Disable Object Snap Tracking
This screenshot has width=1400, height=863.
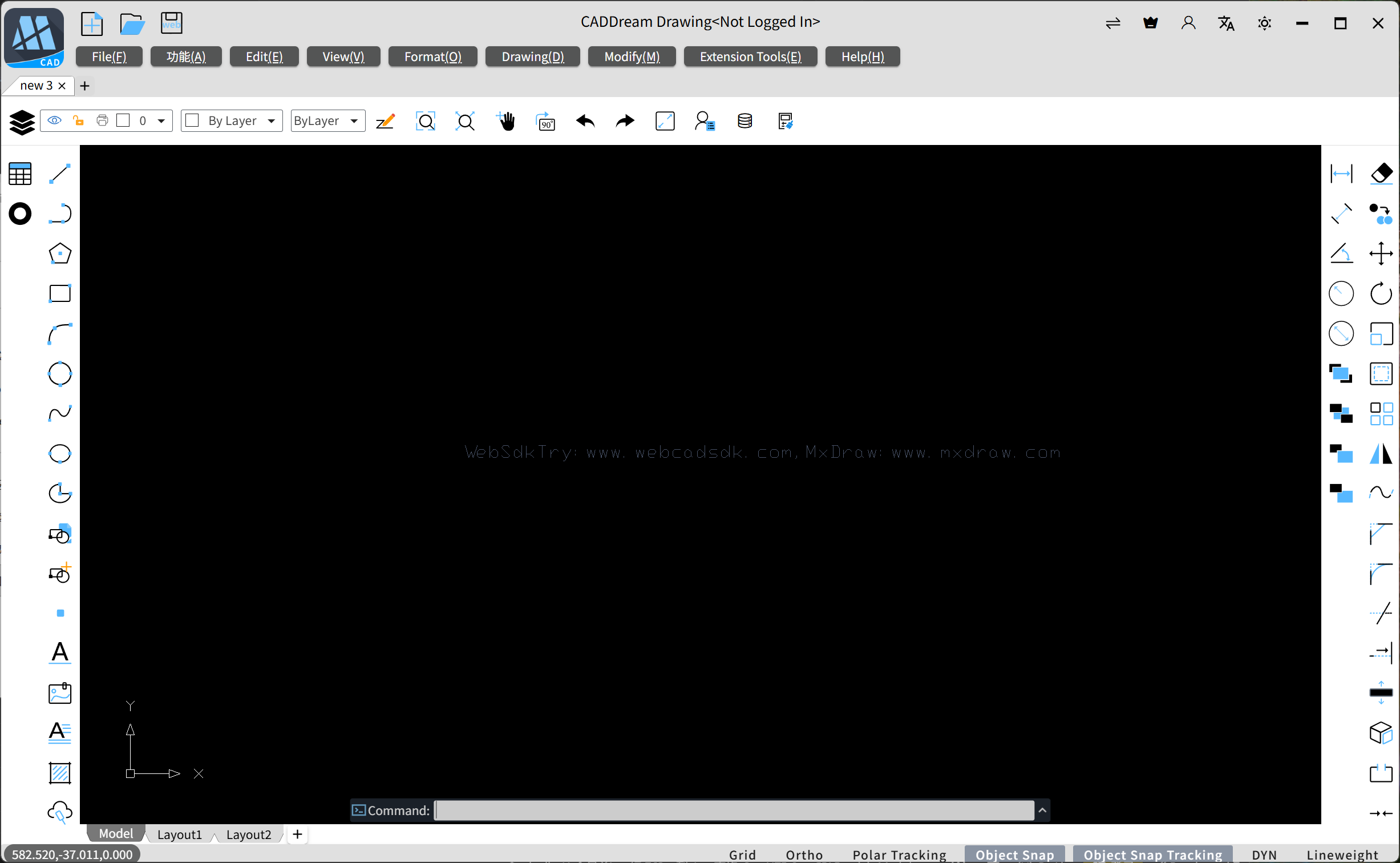coord(1153,854)
